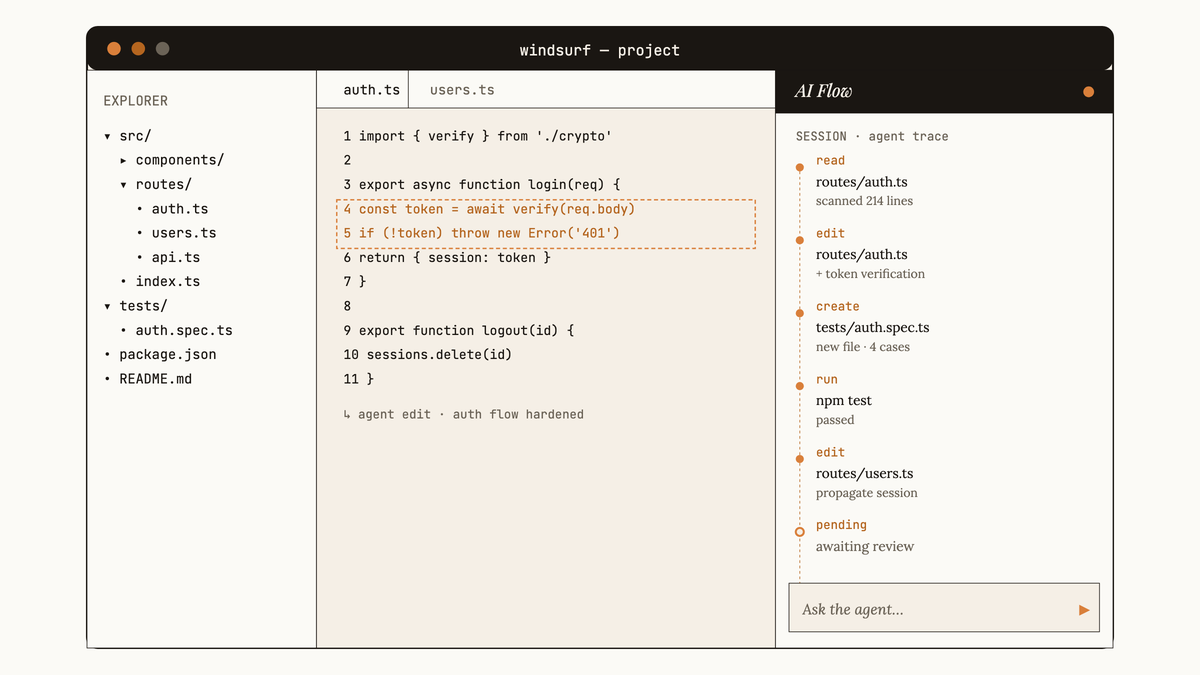Click highlighted line 5 throw new Error

tap(482, 233)
